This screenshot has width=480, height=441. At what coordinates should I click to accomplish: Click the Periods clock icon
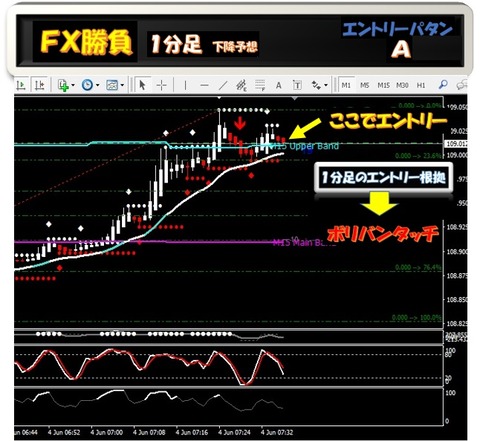(x=87, y=85)
